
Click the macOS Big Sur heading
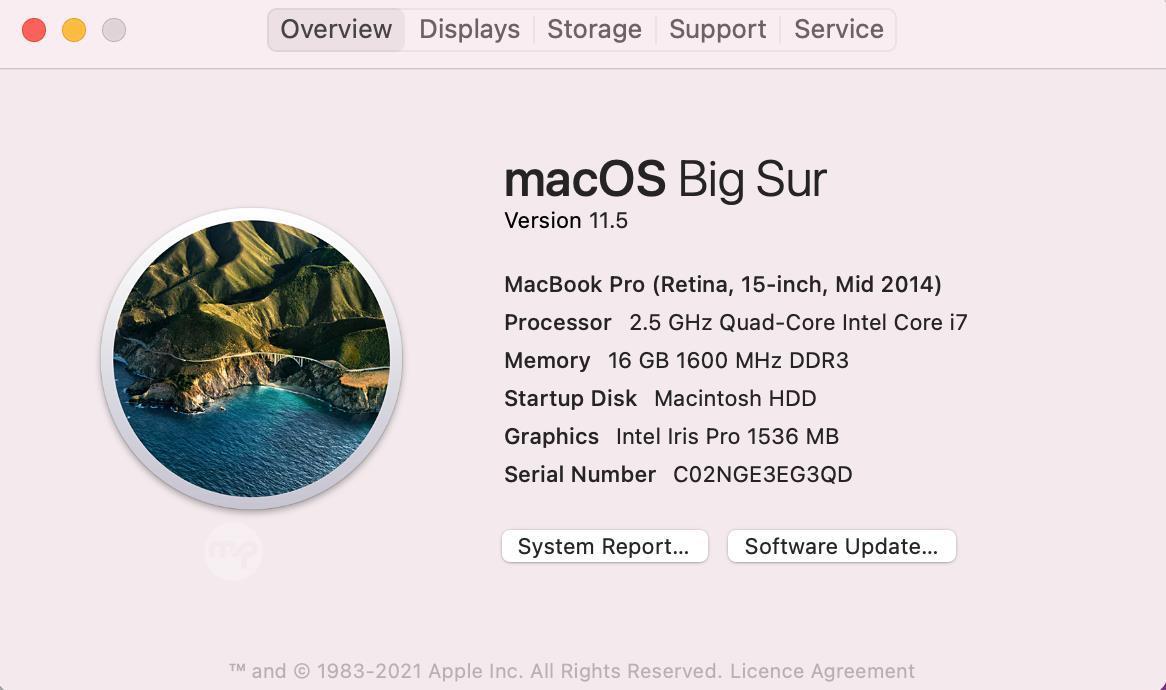click(x=665, y=180)
